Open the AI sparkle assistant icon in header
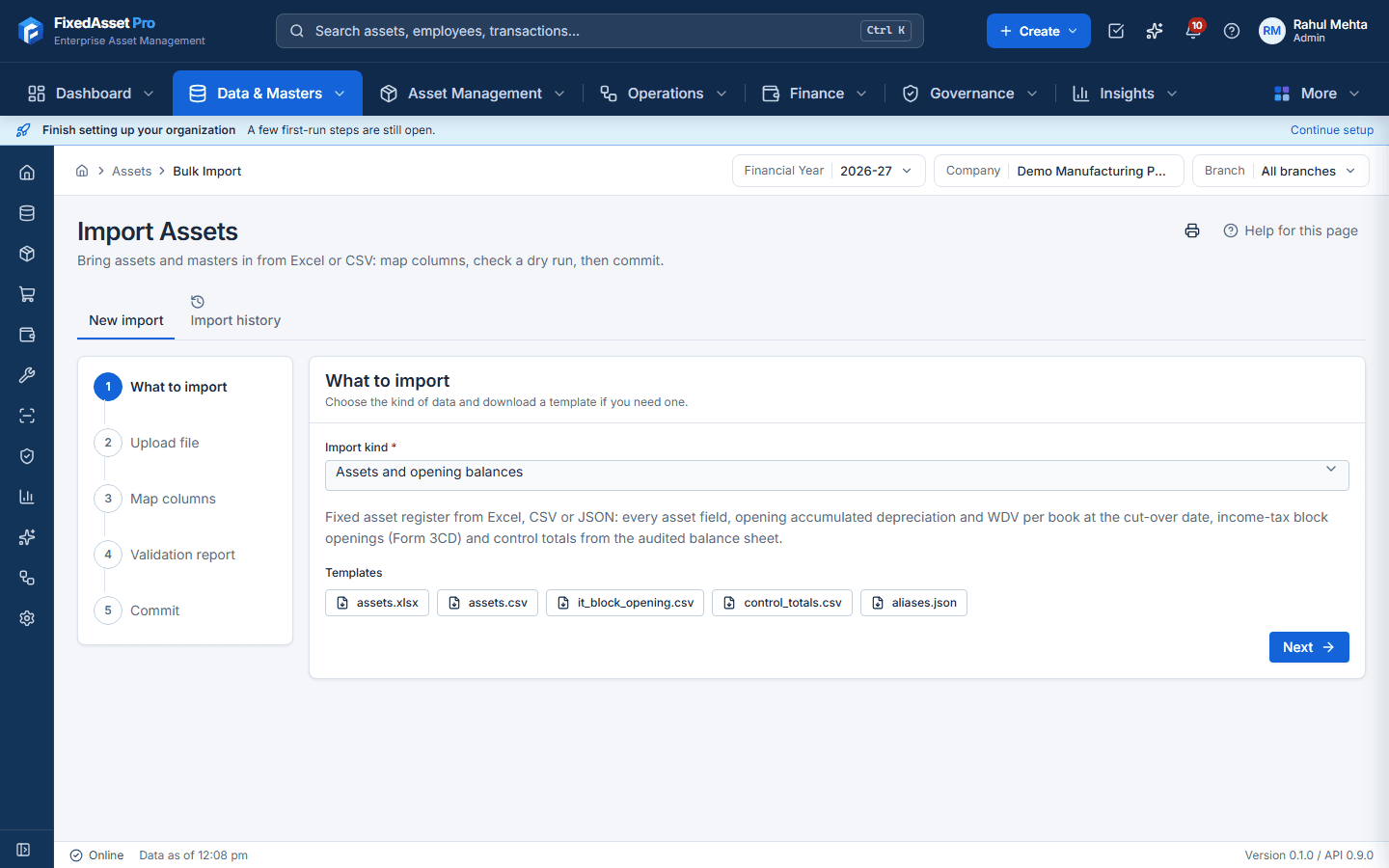This screenshot has width=1389, height=868. 1155,31
